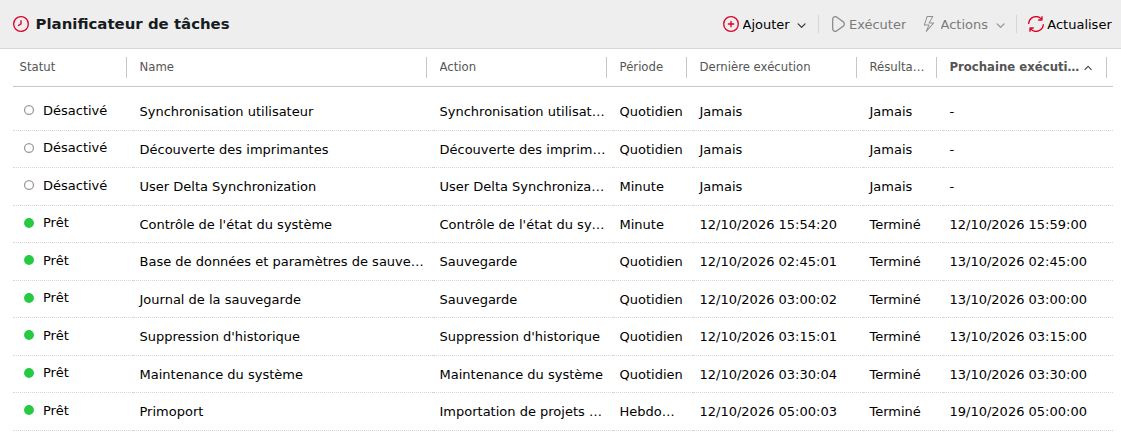Click Sauvegarde action in Journal de la sauvegarde row
The height and width of the screenshot is (439, 1121).
pos(478,300)
